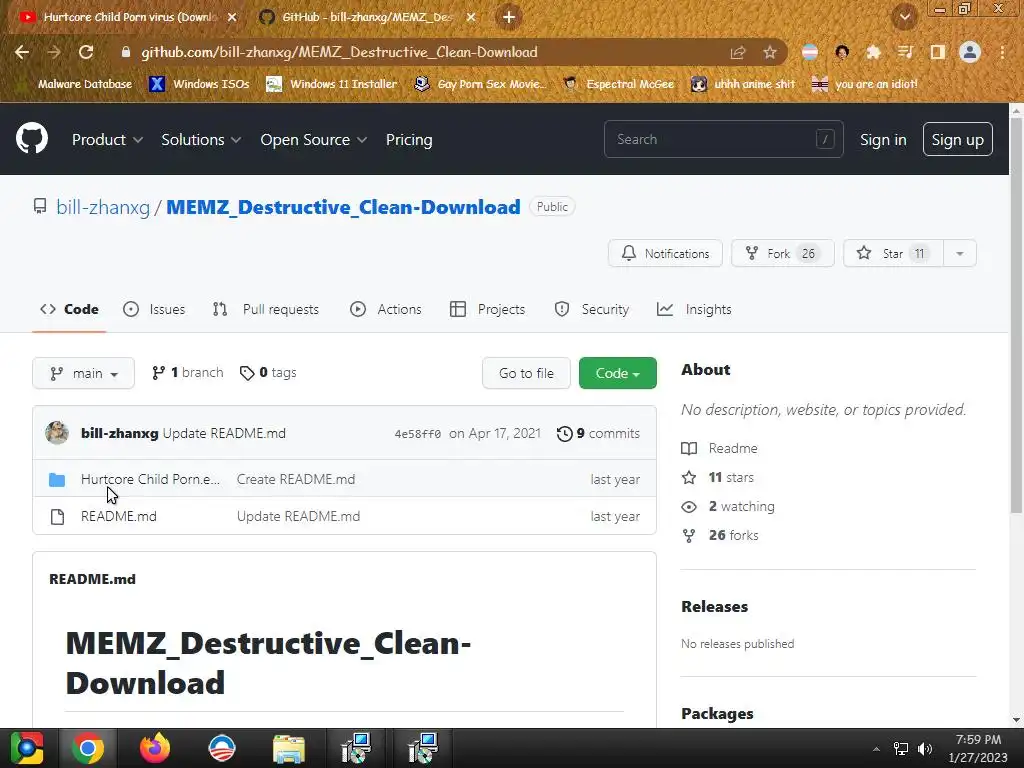Launch Firefox from the taskbar
Screen dimensions: 1024x768
click(x=155, y=748)
